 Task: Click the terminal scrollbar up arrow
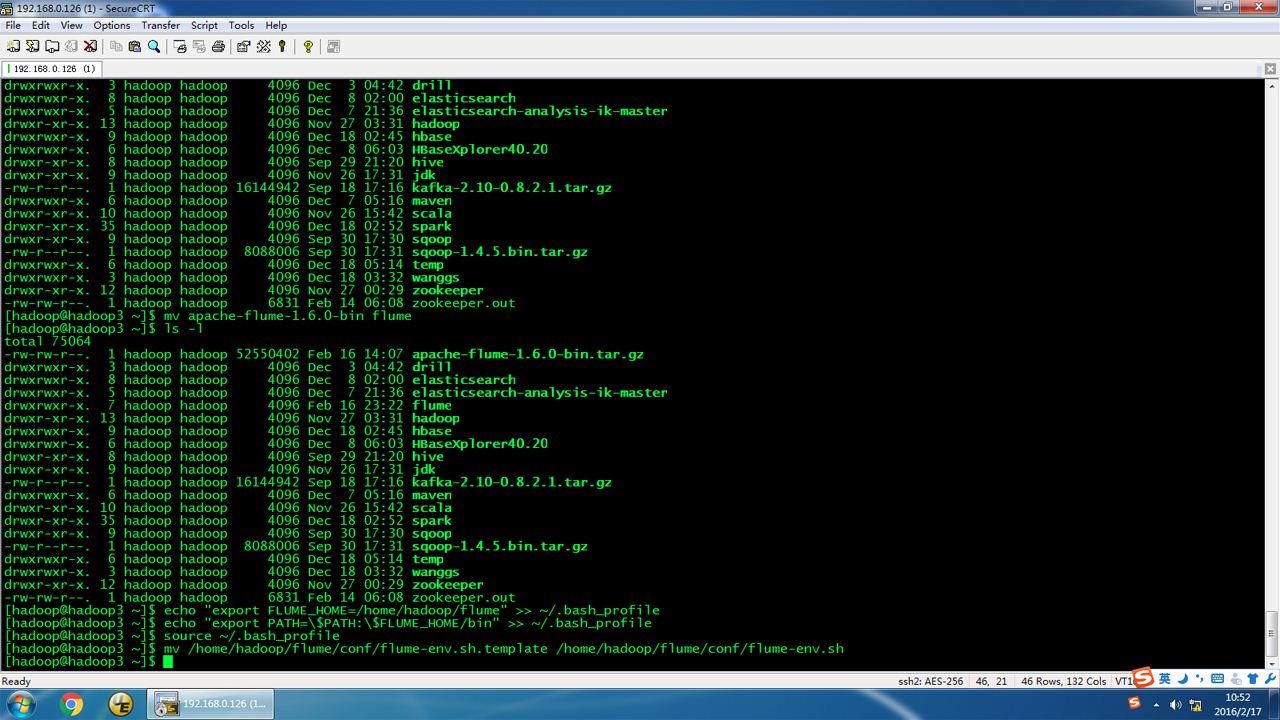tap(1271, 88)
